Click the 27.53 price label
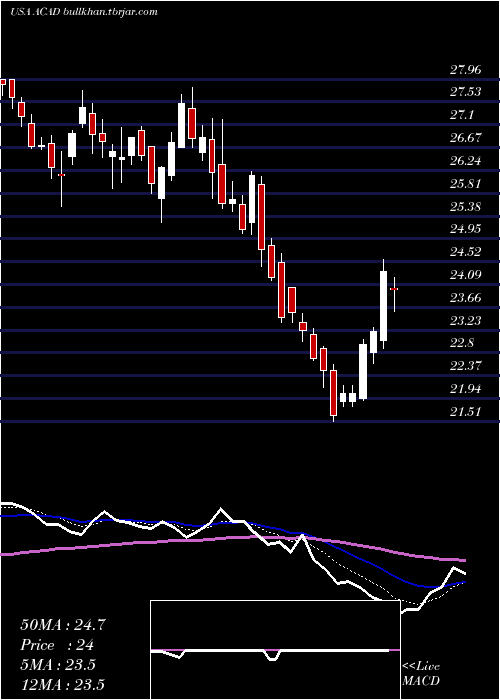Image resolution: width=500 pixels, height=700 pixels. pos(465,92)
